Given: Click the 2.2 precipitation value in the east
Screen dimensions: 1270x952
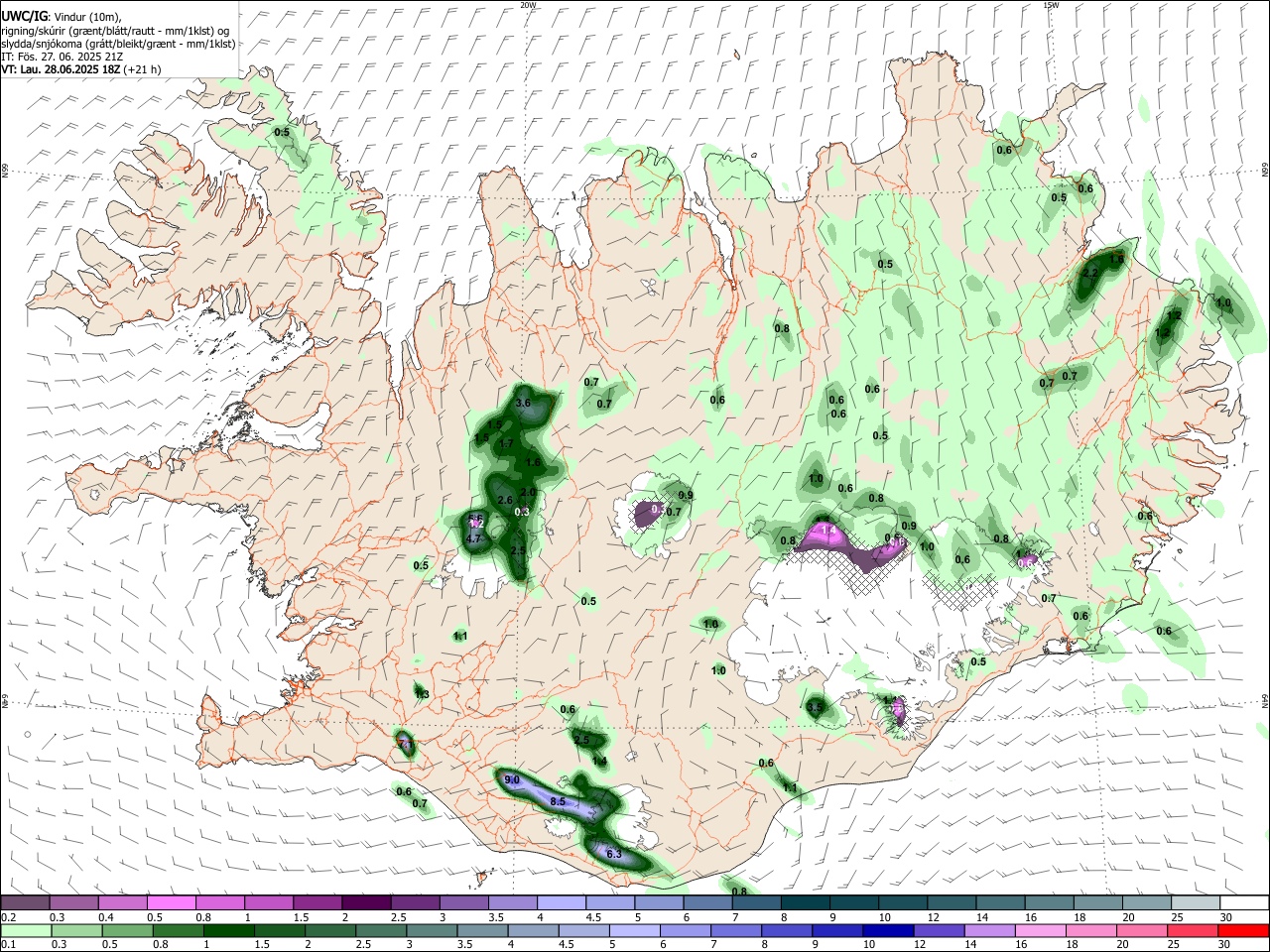Looking at the screenshot, I should pos(1090,273).
